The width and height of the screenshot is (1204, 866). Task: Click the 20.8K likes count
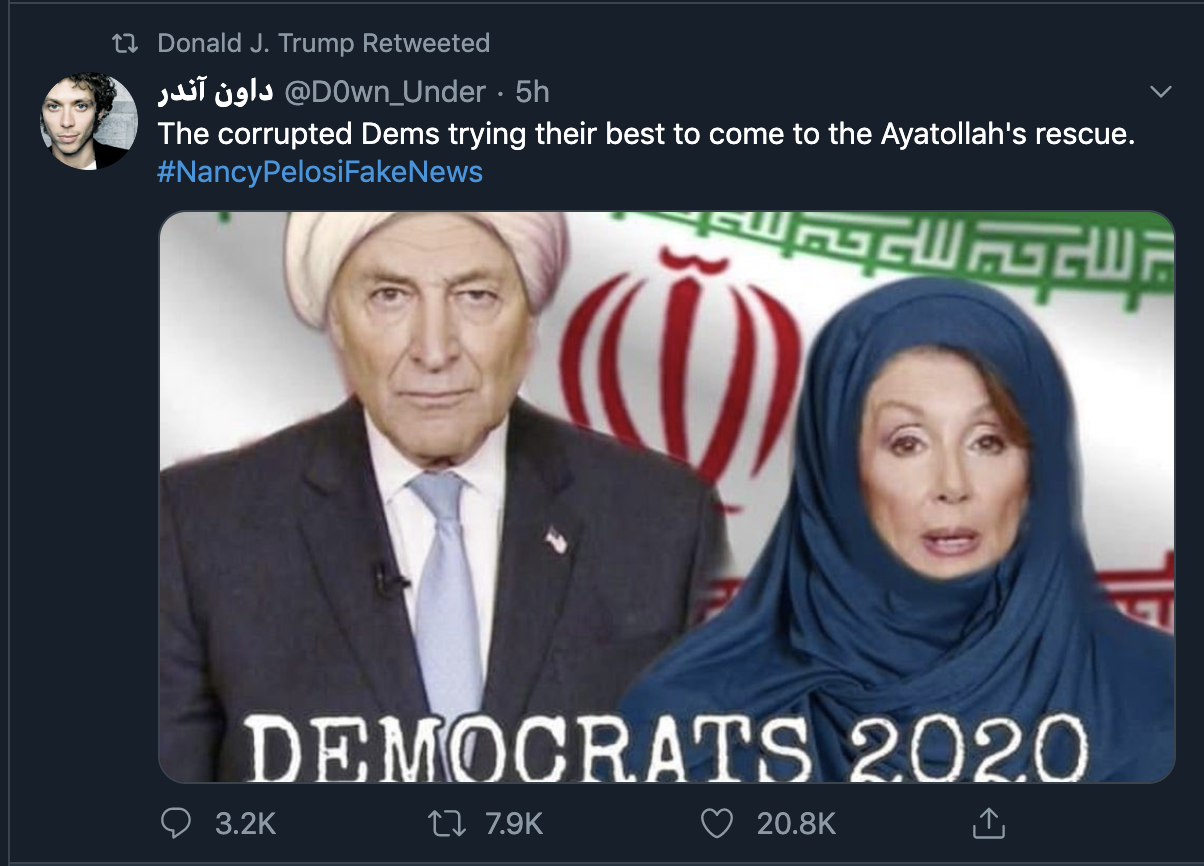(796, 824)
